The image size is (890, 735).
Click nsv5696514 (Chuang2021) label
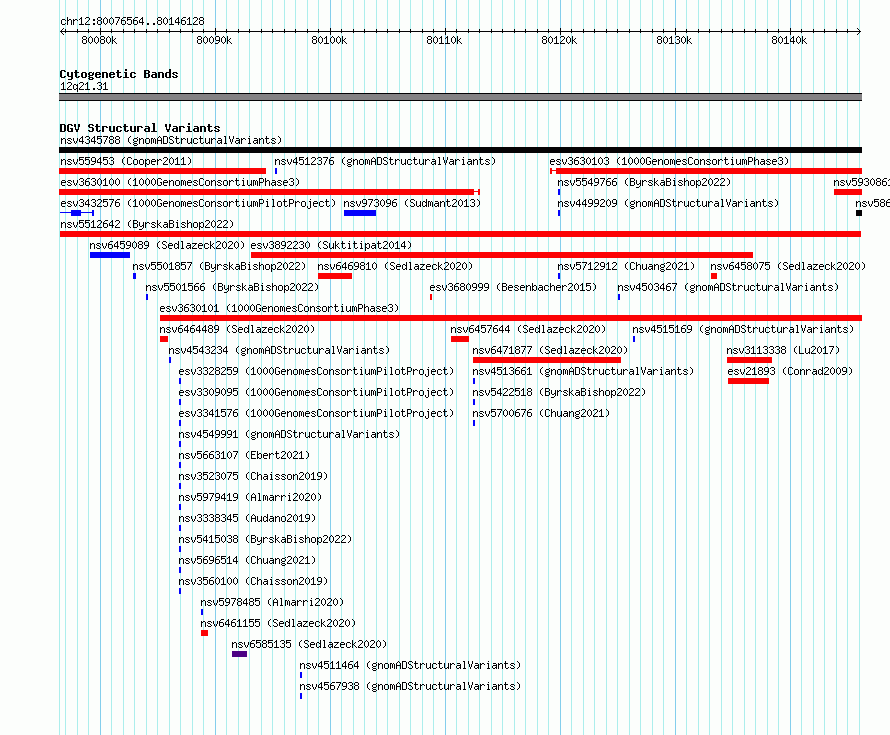pyautogui.click(x=247, y=560)
